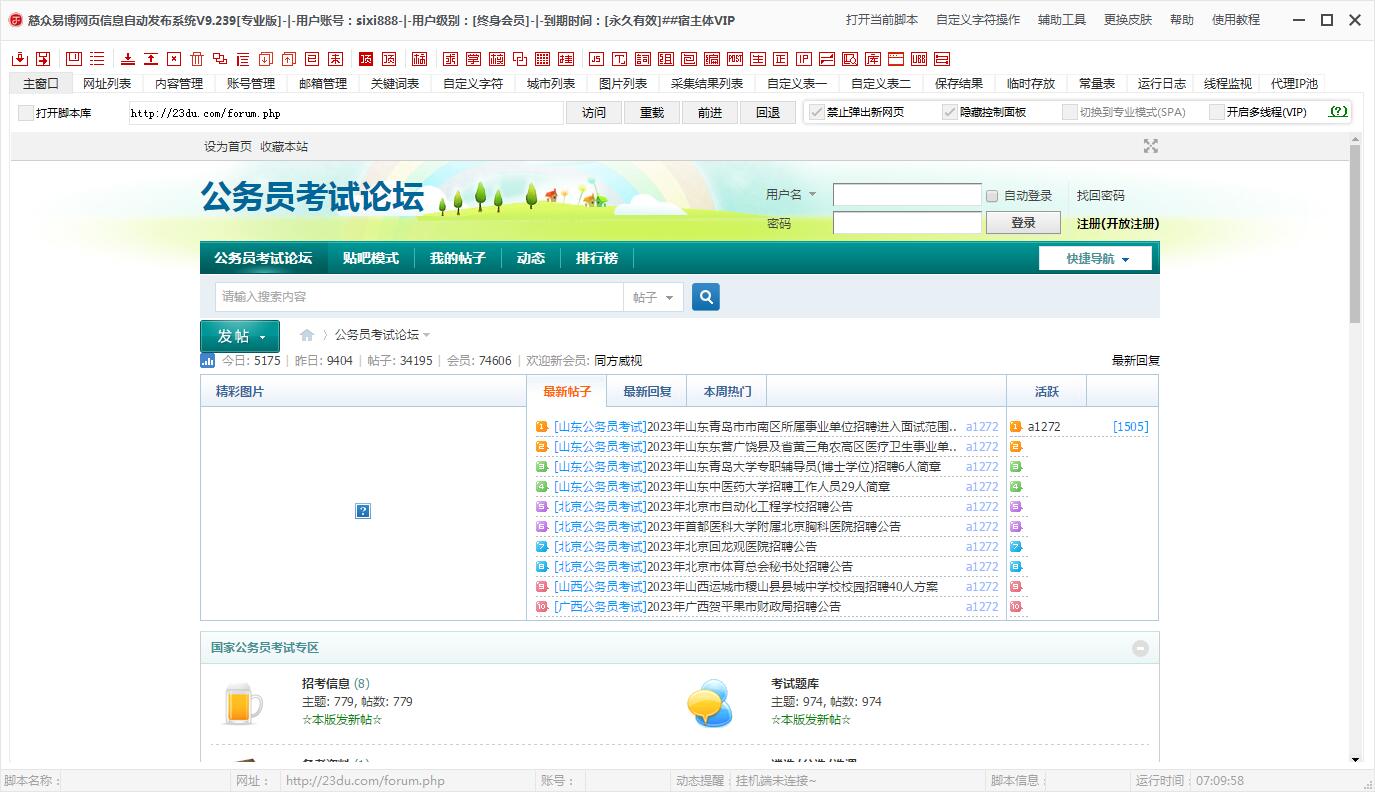Screen dimensions: 1375x792
Task: Click the 回退 back button
Action: (x=768, y=113)
